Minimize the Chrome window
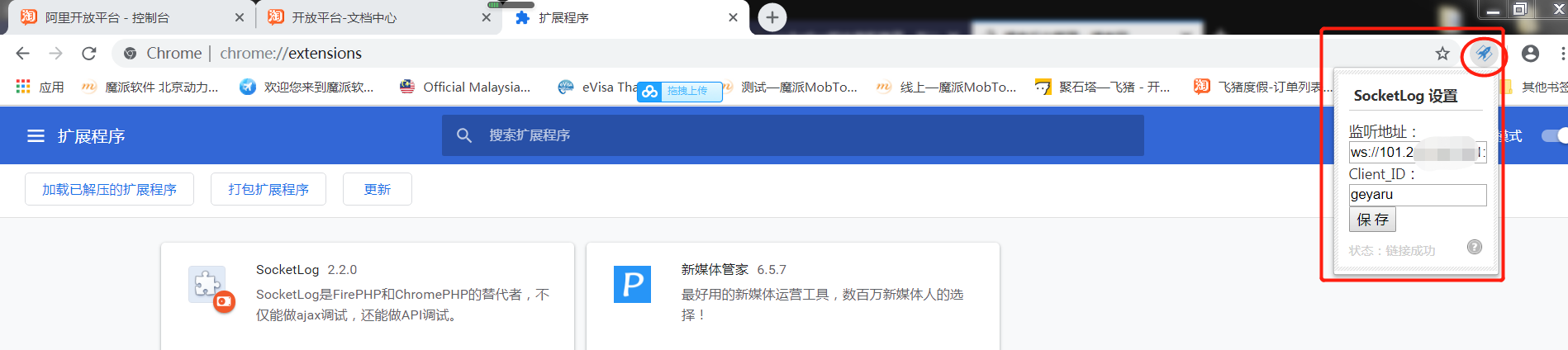Viewport: 1568px width, 350px height. point(1493,10)
